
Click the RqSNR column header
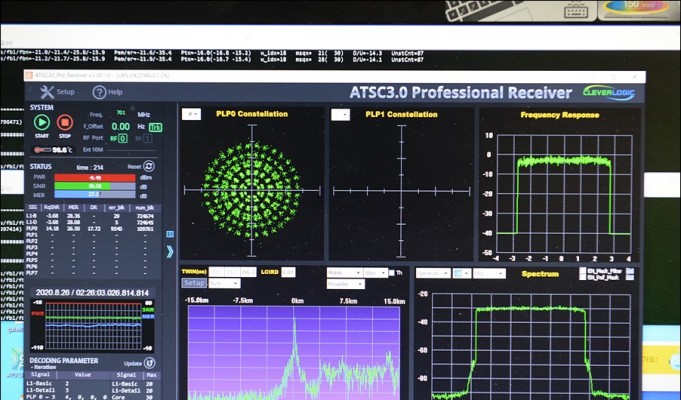click(x=52, y=208)
